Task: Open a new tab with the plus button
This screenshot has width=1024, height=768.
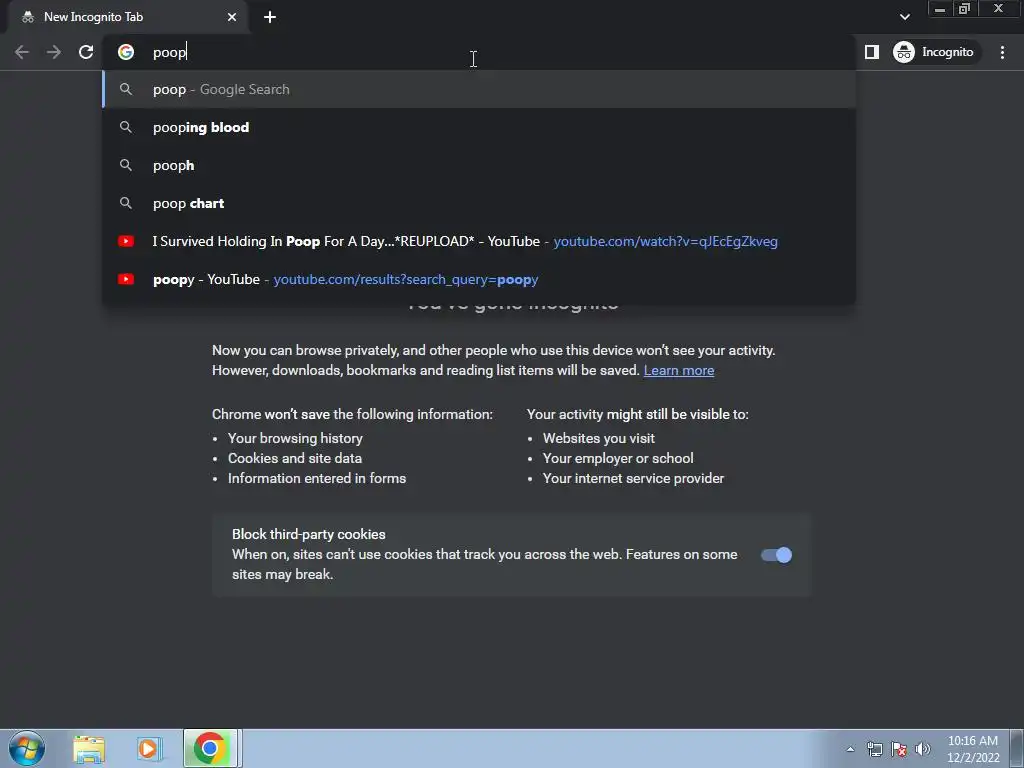Action: click(x=270, y=17)
